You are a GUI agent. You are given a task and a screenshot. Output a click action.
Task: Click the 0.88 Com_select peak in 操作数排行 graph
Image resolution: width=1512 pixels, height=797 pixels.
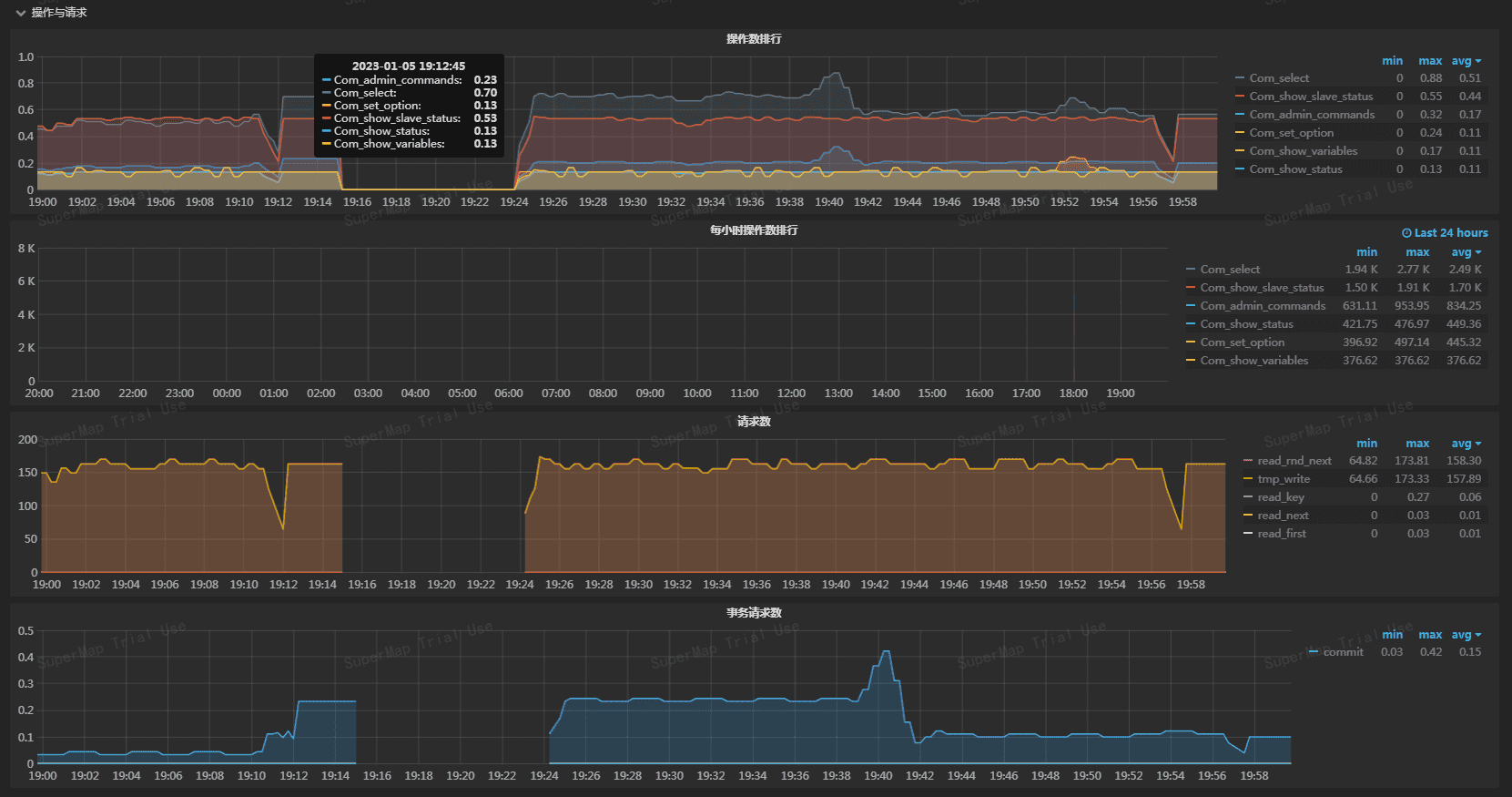[x=836, y=75]
